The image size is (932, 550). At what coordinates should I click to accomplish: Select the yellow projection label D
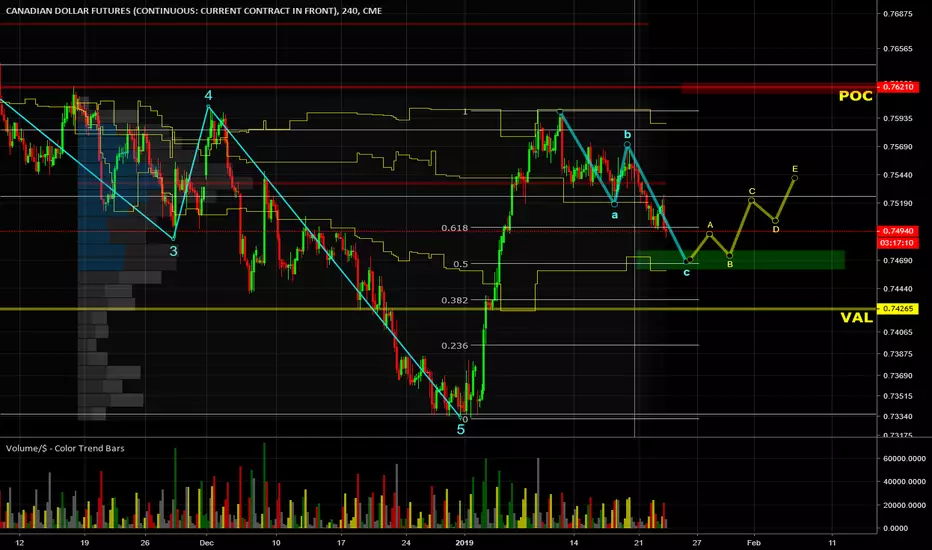pos(776,229)
